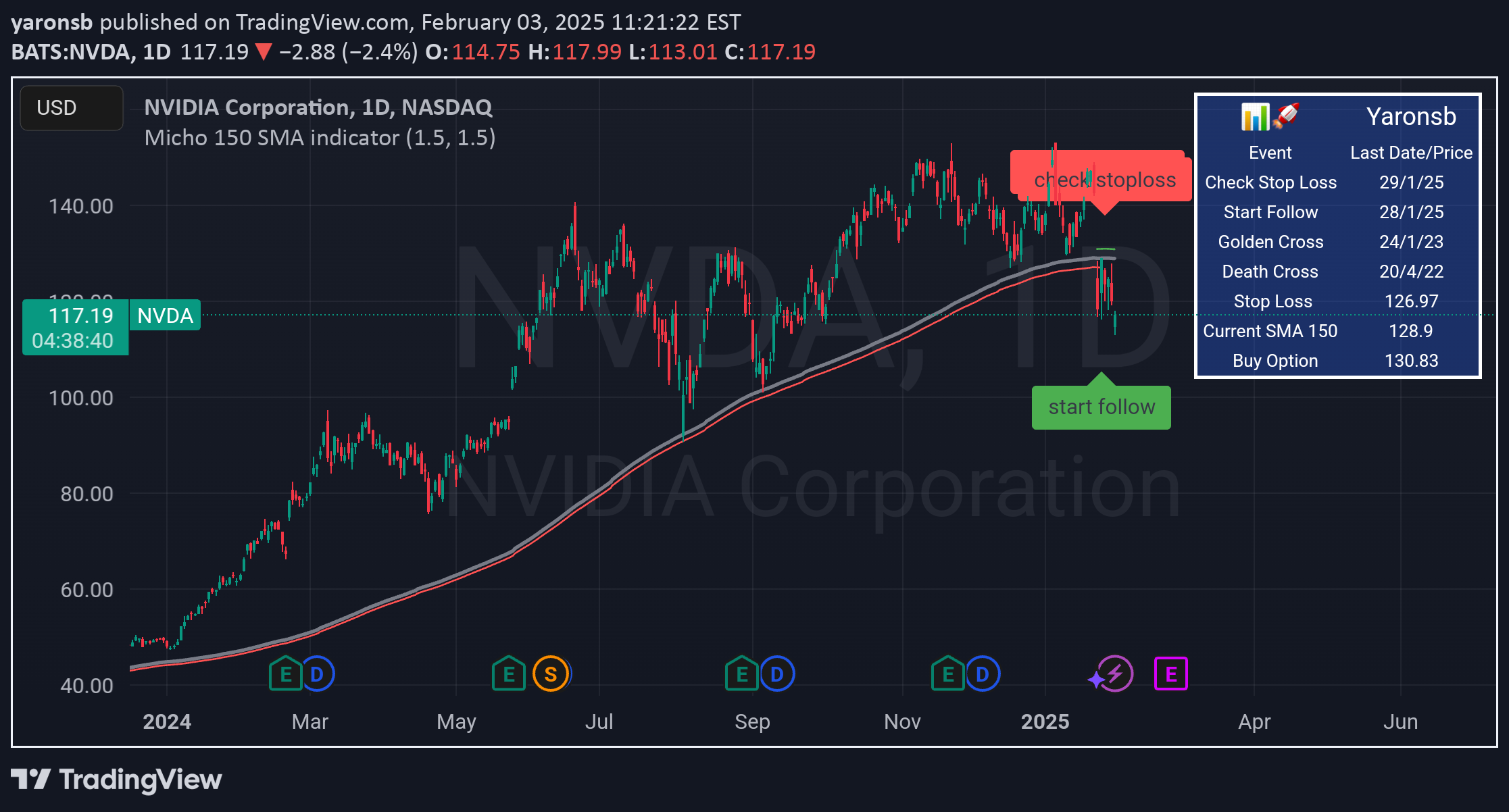Click the orange S split marker
The width and height of the screenshot is (1509, 812).
coord(551,674)
